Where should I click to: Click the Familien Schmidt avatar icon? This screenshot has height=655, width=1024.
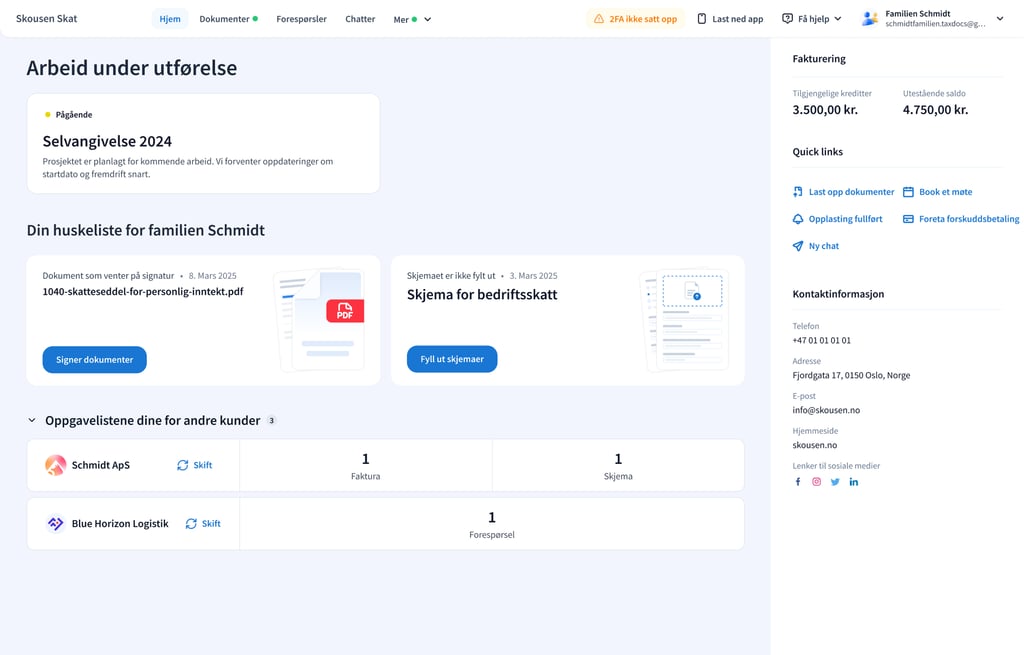pos(869,18)
